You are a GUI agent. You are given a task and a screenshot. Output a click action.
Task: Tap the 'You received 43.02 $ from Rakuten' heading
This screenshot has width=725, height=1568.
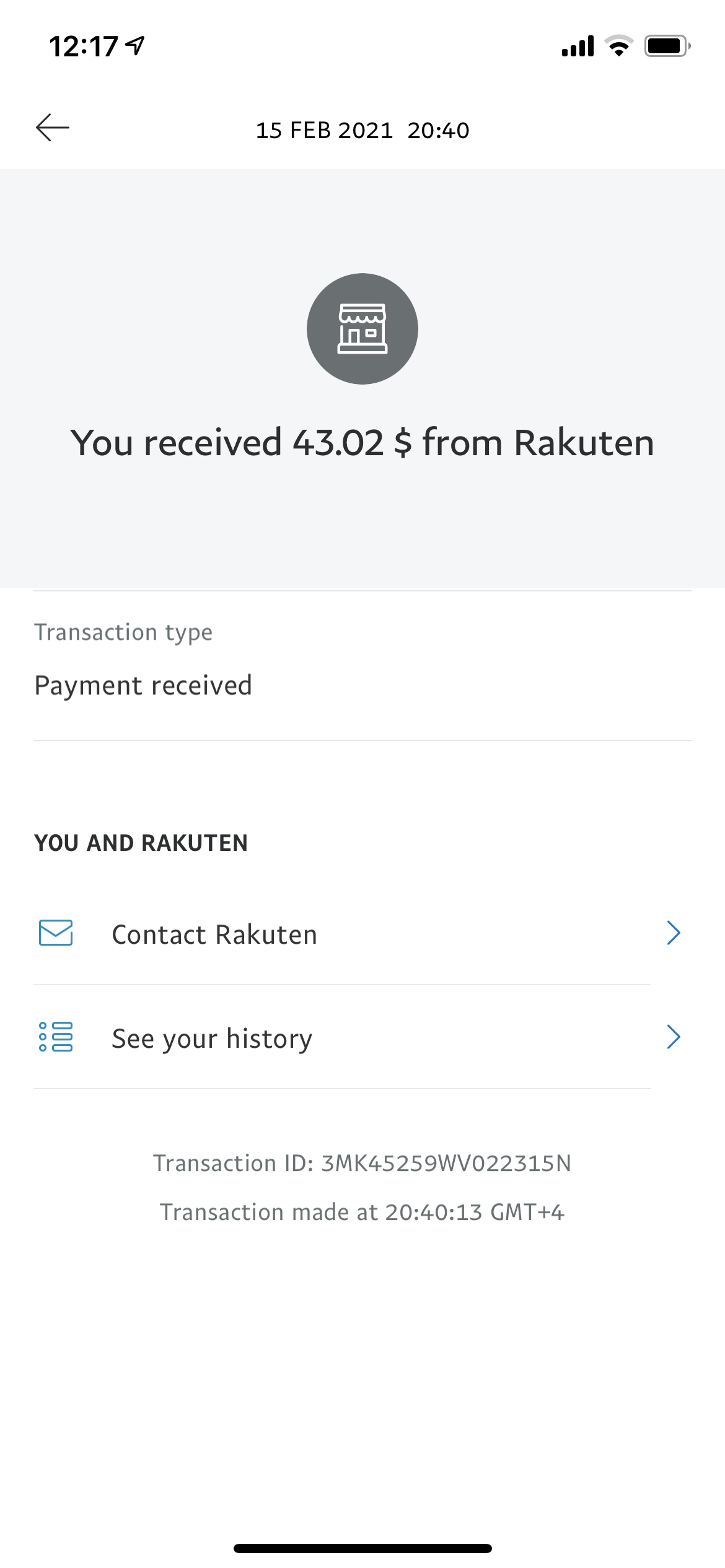(x=362, y=443)
